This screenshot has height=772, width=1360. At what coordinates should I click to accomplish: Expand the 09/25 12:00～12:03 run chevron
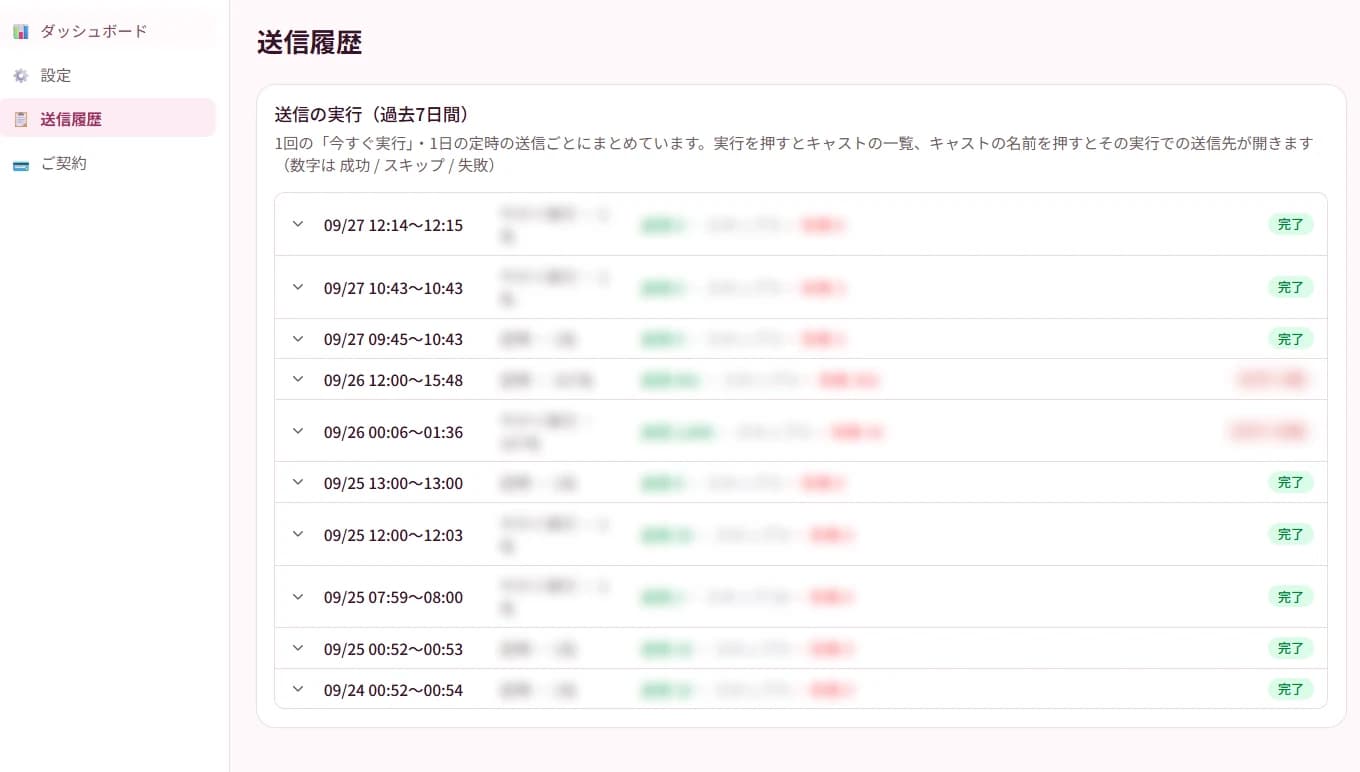297,534
